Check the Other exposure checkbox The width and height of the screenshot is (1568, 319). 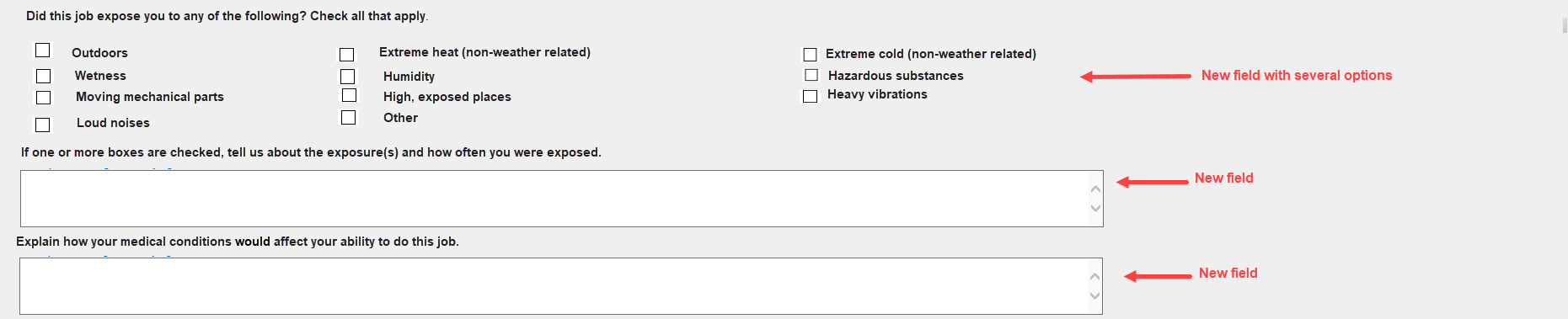click(348, 117)
